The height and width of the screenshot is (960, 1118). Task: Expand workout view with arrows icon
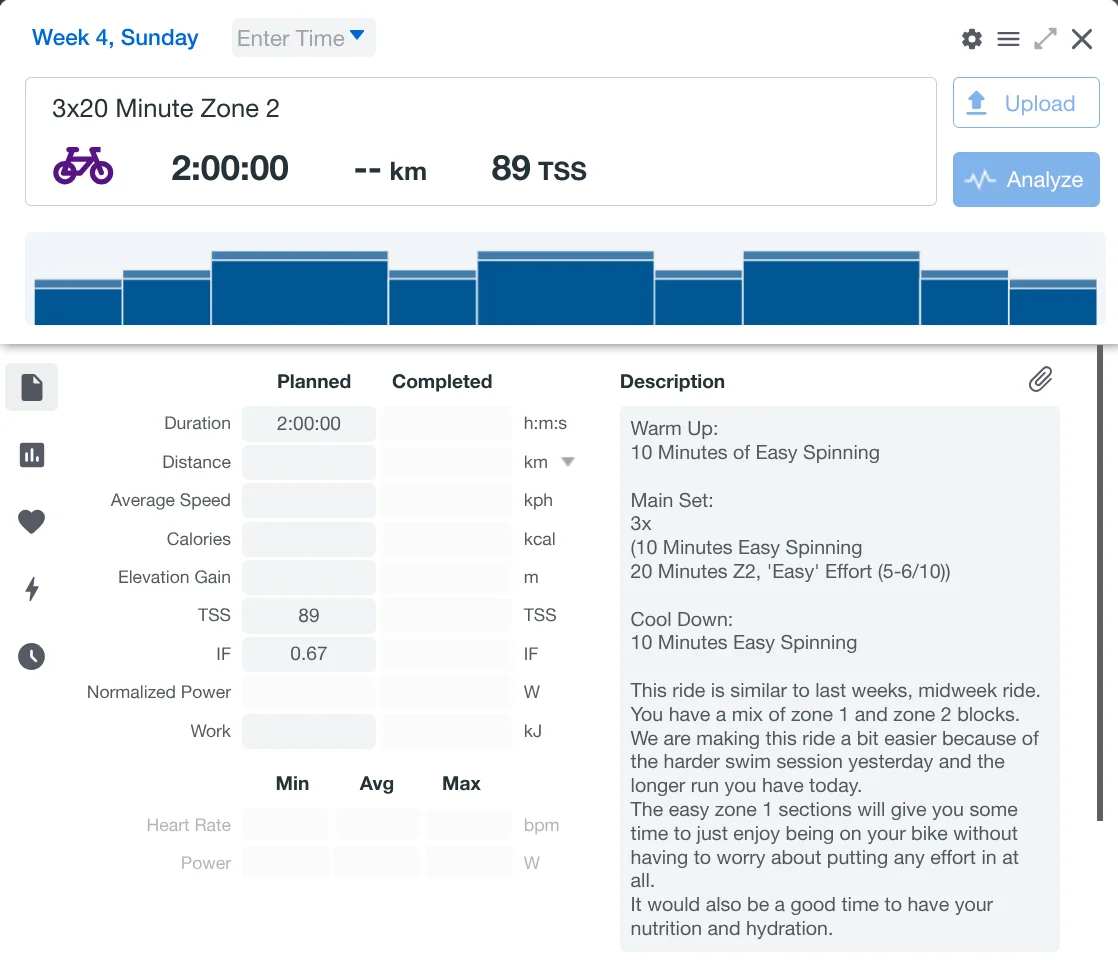tap(1045, 39)
